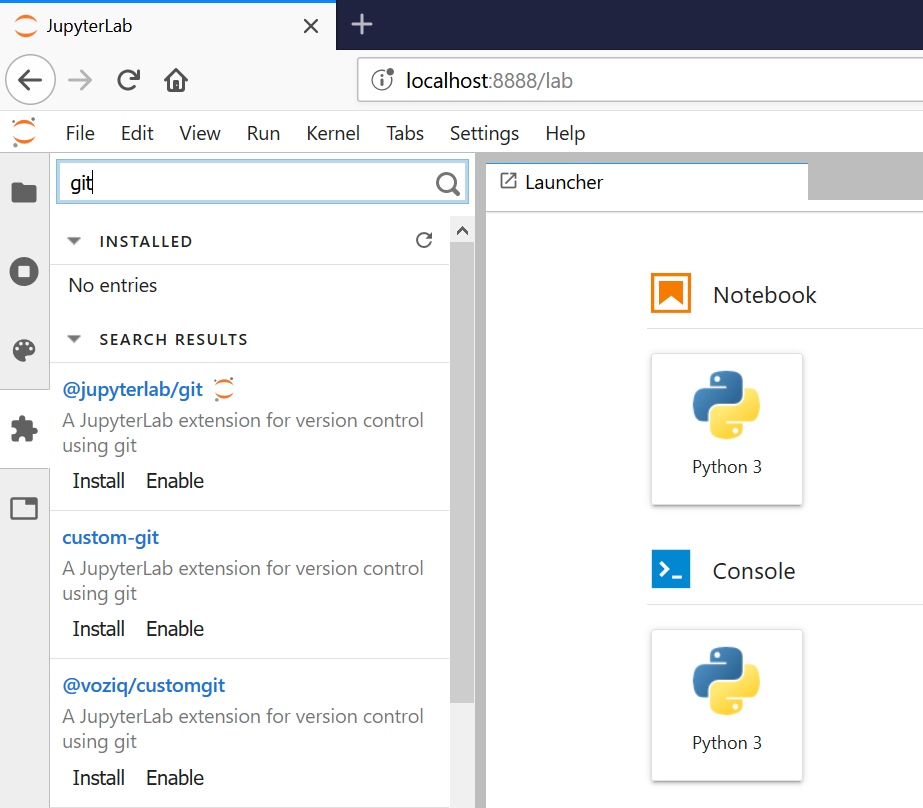This screenshot has width=923, height=808.
Task: Click the browser page reload icon
Action: coord(126,79)
